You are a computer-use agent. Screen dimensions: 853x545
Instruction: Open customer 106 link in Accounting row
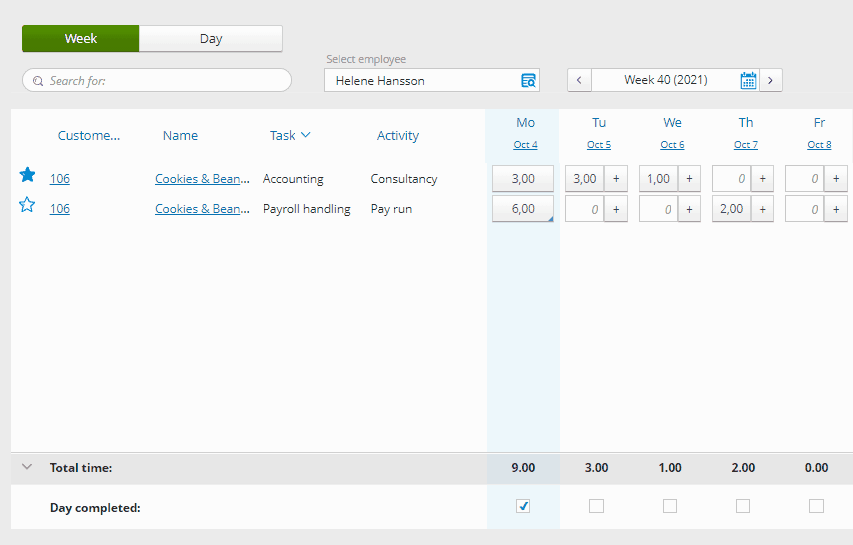click(60, 179)
